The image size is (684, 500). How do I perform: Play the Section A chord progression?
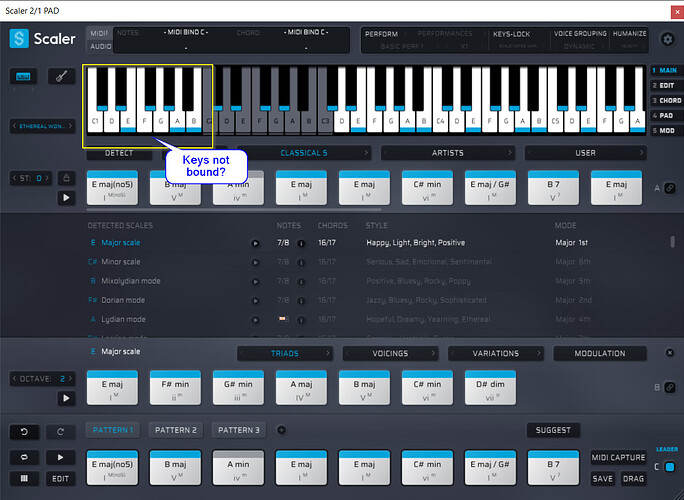66,198
